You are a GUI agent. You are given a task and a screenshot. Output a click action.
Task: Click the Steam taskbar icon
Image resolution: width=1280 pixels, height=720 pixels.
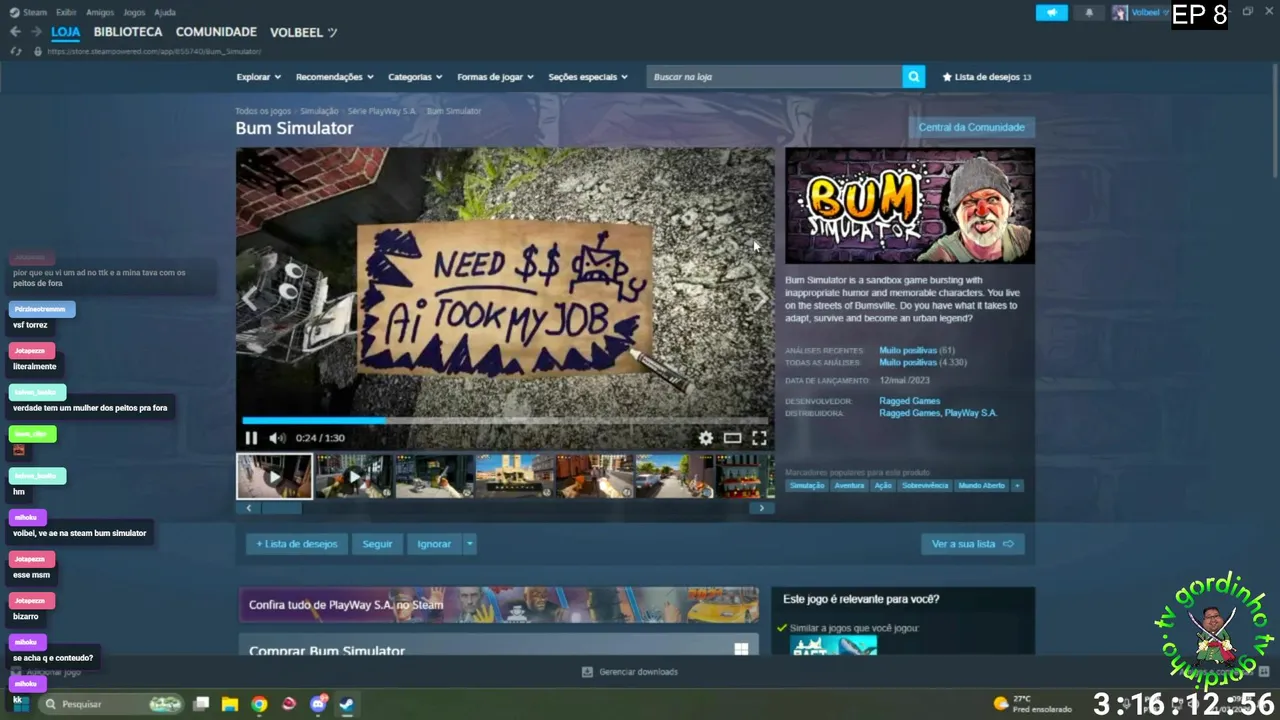[347, 704]
